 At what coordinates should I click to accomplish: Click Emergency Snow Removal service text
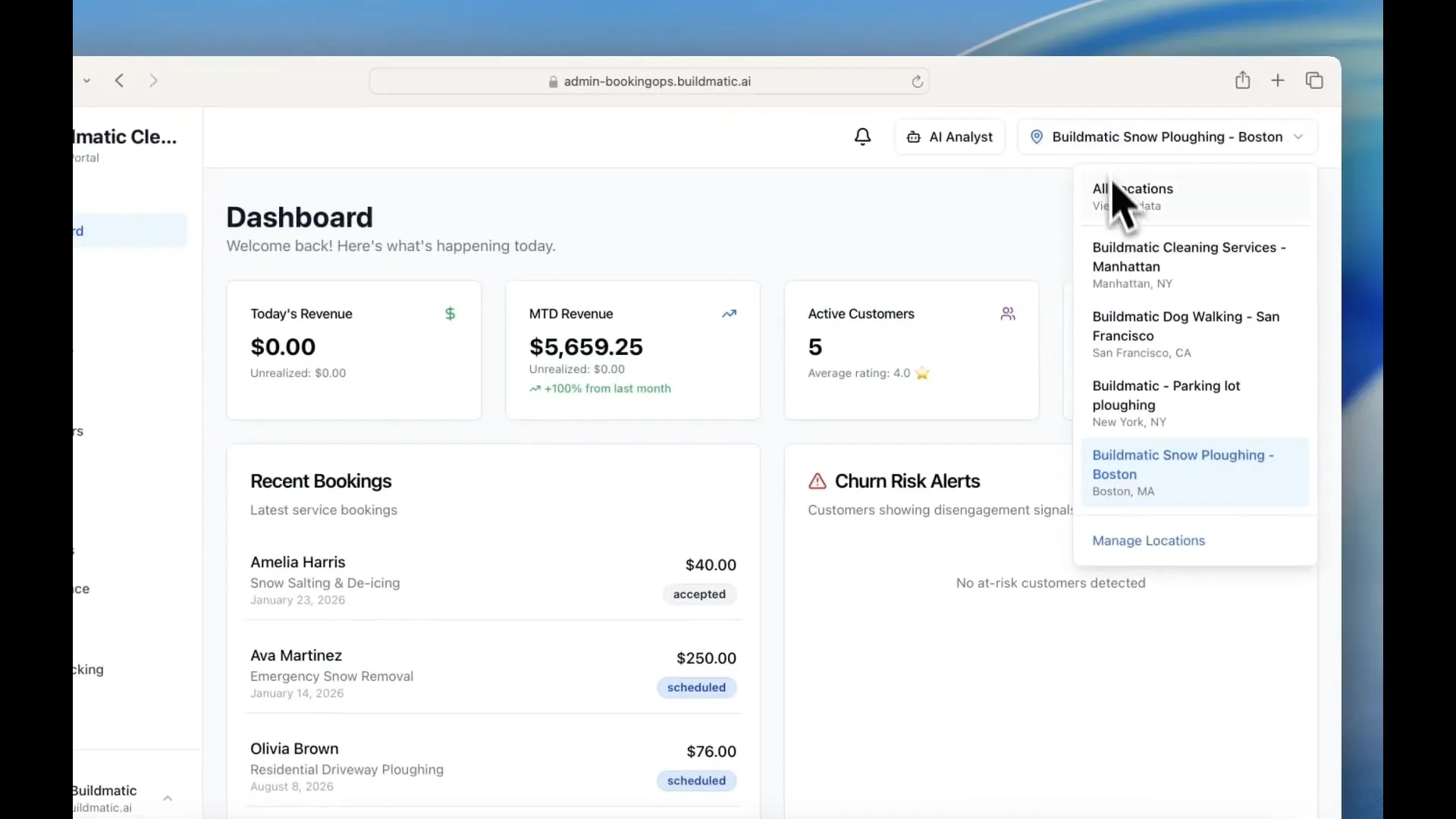331,676
